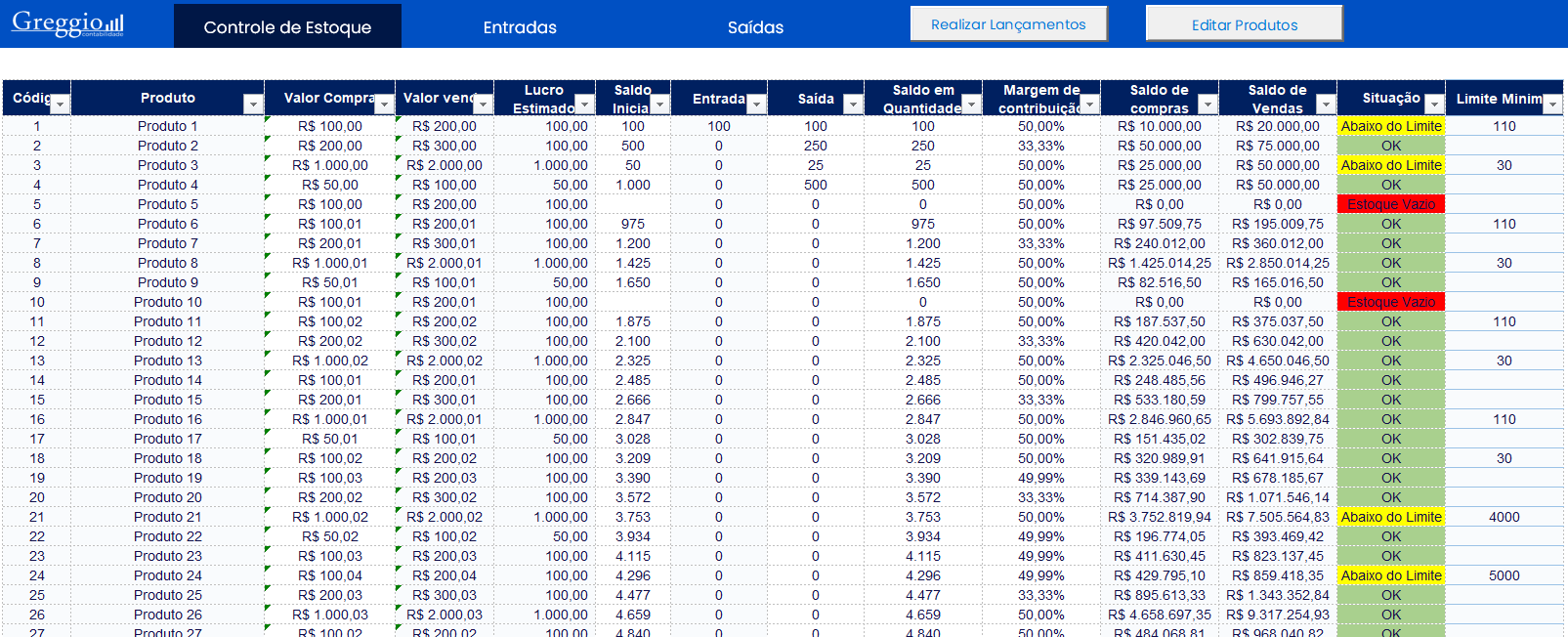This screenshot has width=1568, height=637.
Task: Click the Greggio contabilidade logo
Action: [x=67, y=23]
